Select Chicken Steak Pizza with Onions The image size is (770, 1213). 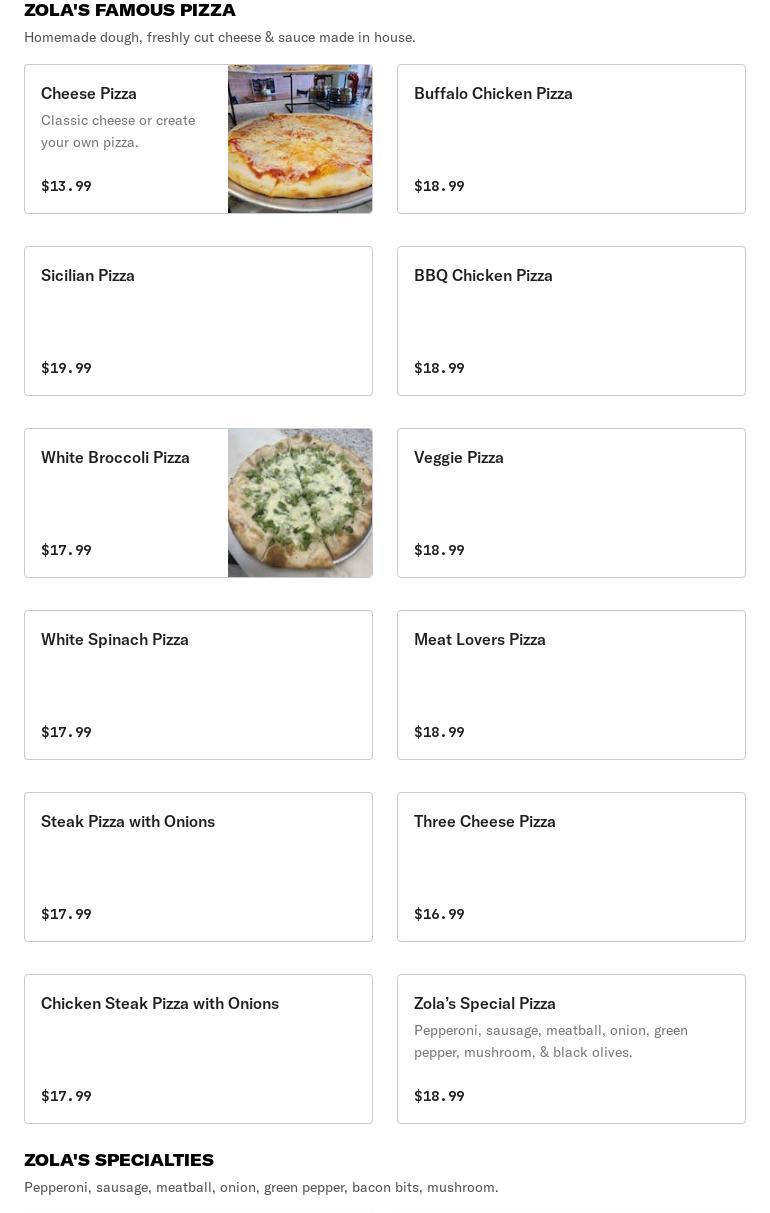(x=198, y=1049)
